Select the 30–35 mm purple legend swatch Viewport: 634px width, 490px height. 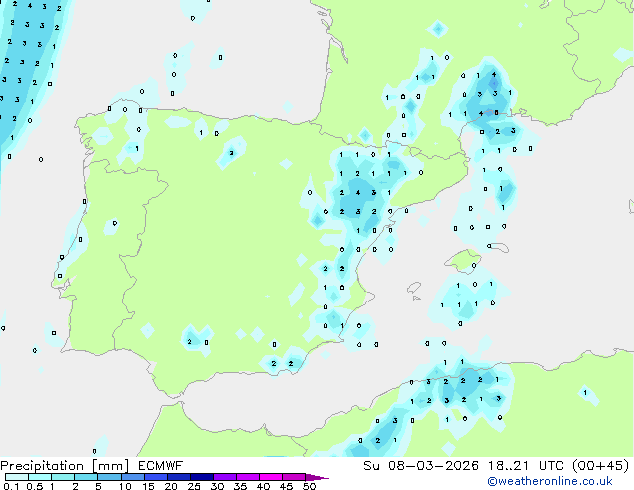point(225,477)
